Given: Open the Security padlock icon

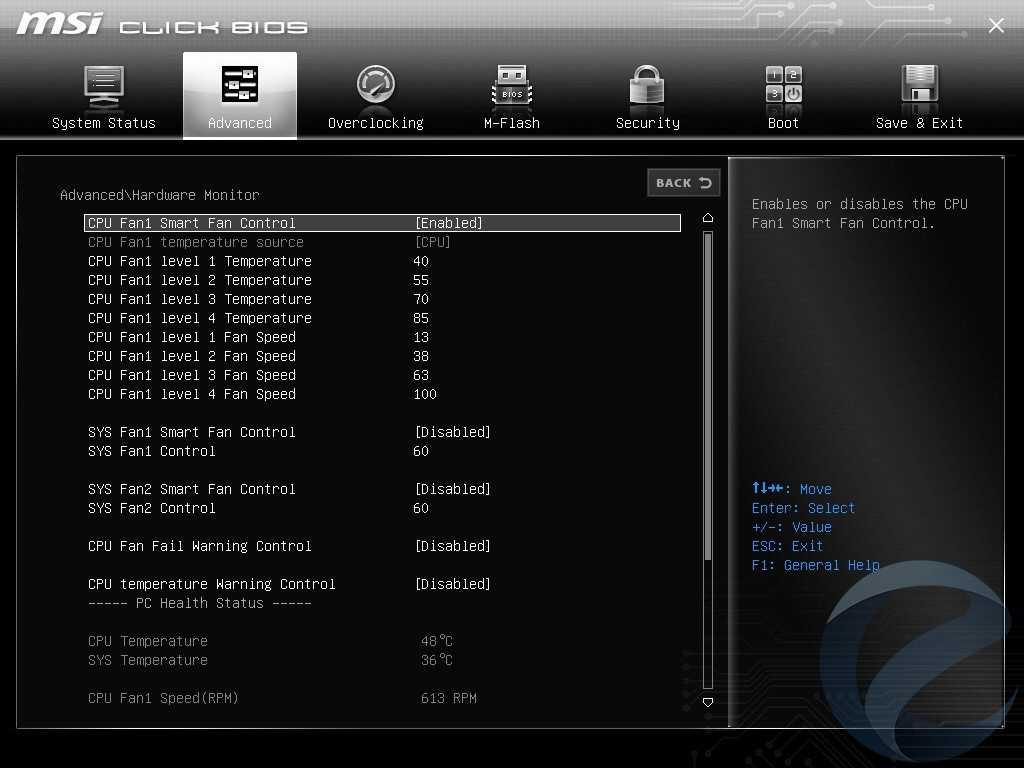Looking at the screenshot, I should click(647, 86).
